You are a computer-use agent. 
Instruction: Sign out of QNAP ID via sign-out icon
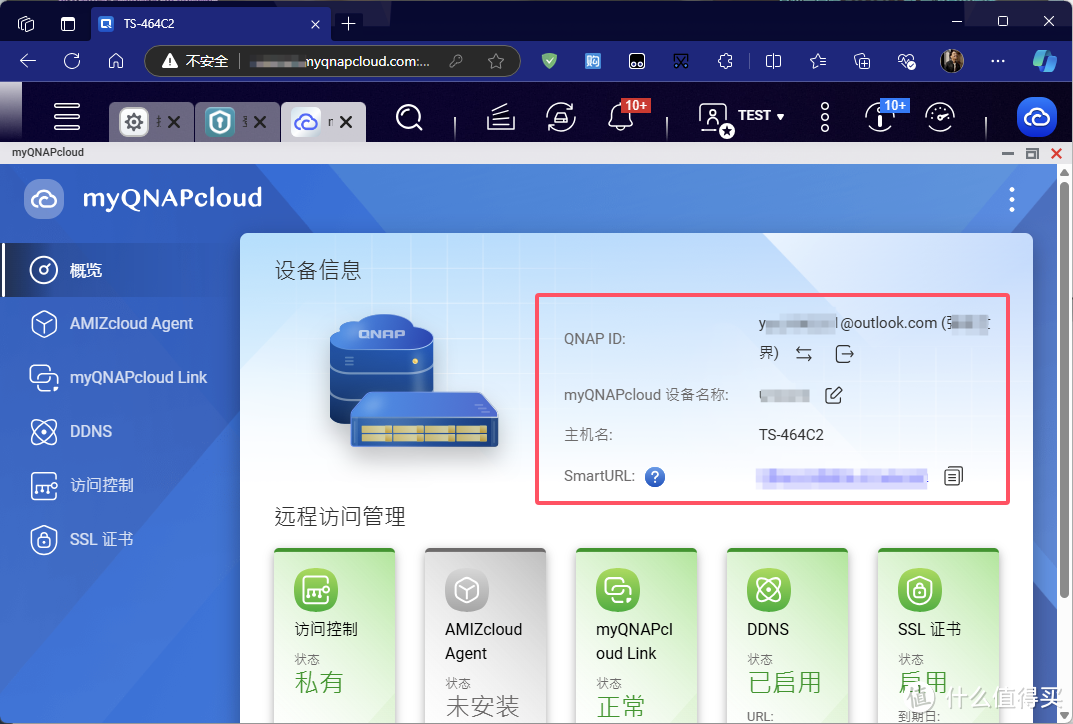click(x=843, y=353)
